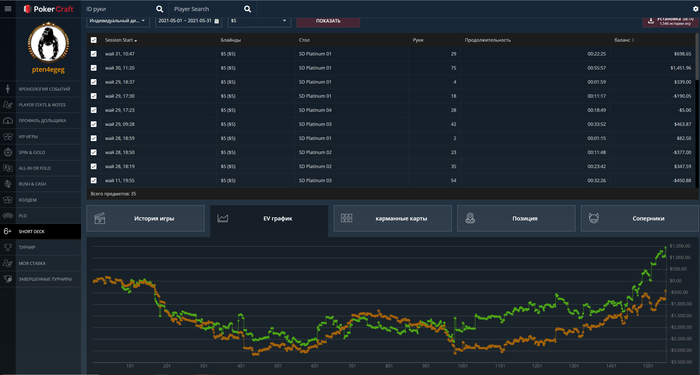Open Rush & Cash sidebar icon
700x375 pixels.
point(8,184)
